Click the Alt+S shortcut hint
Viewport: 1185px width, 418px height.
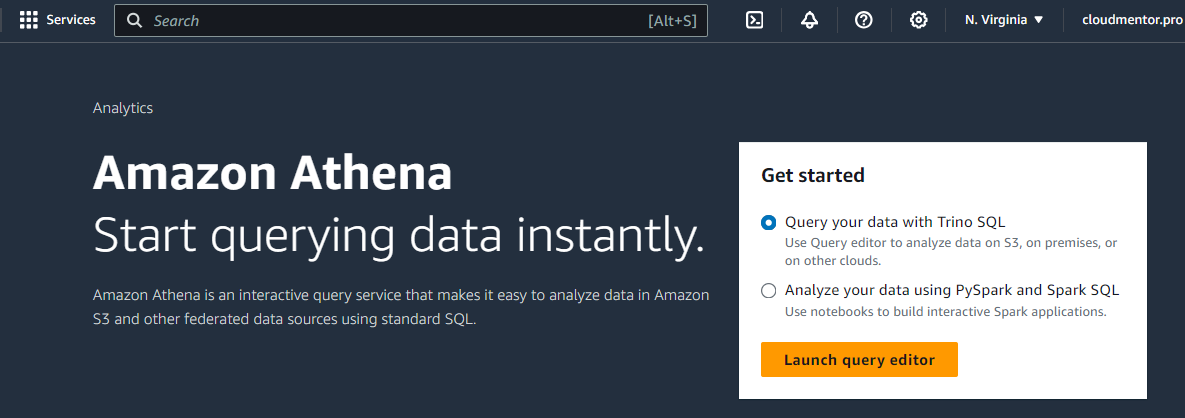671,21
